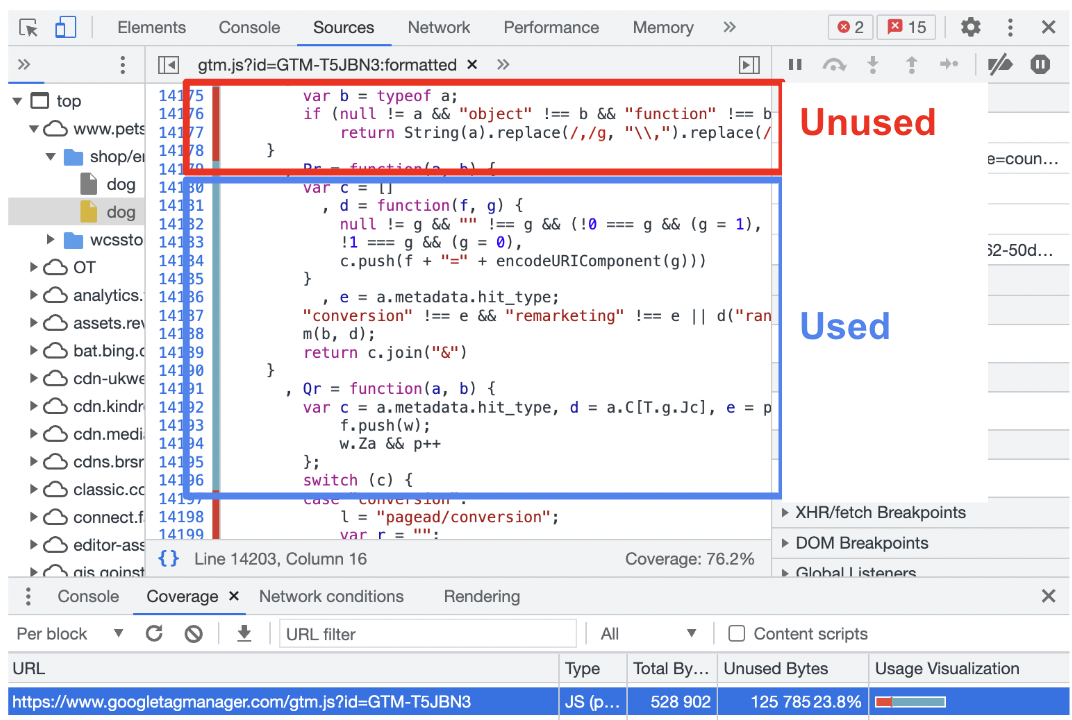Expand the analytics domain node

pos(33,295)
